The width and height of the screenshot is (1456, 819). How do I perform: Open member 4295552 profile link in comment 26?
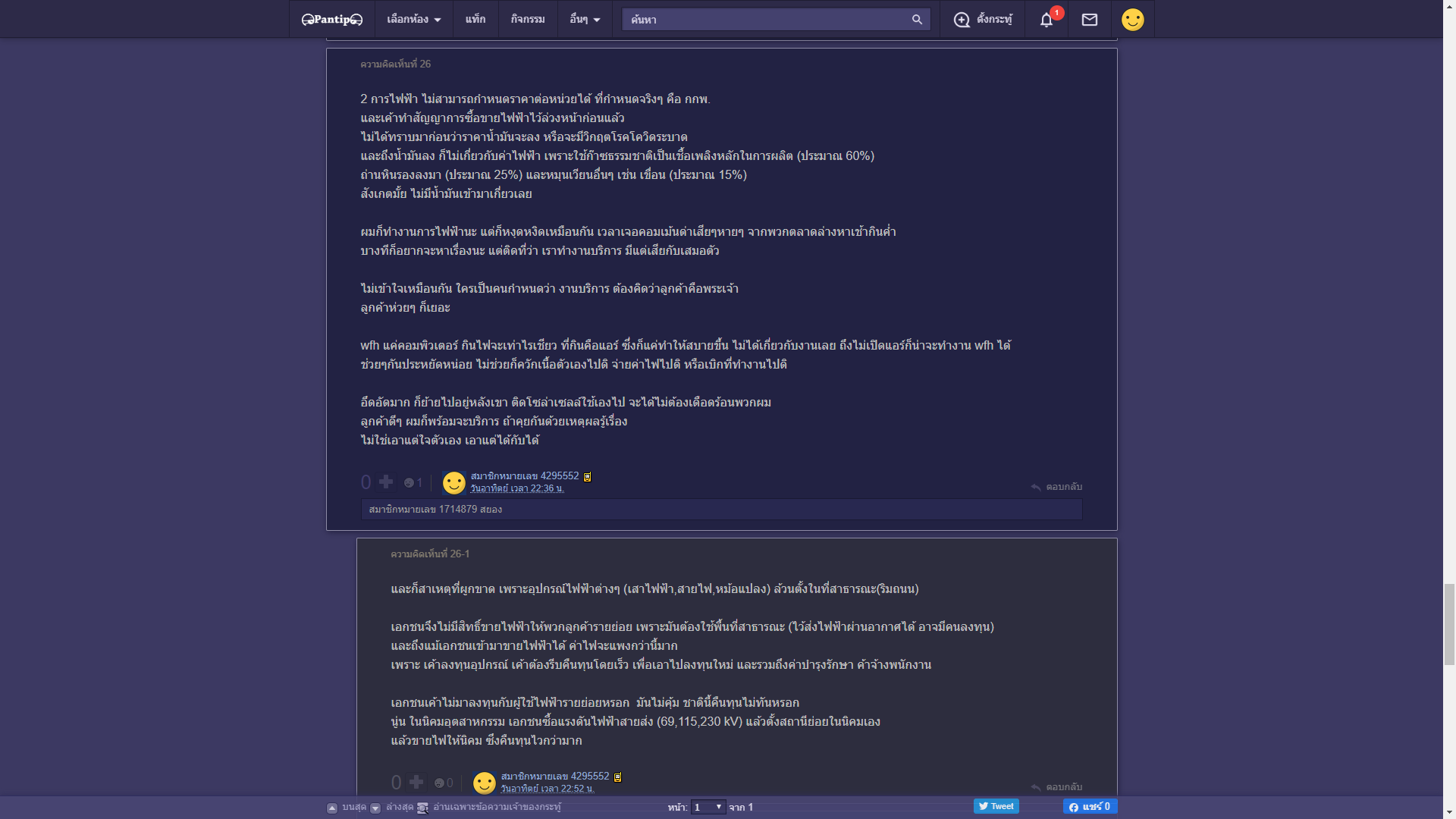(525, 476)
